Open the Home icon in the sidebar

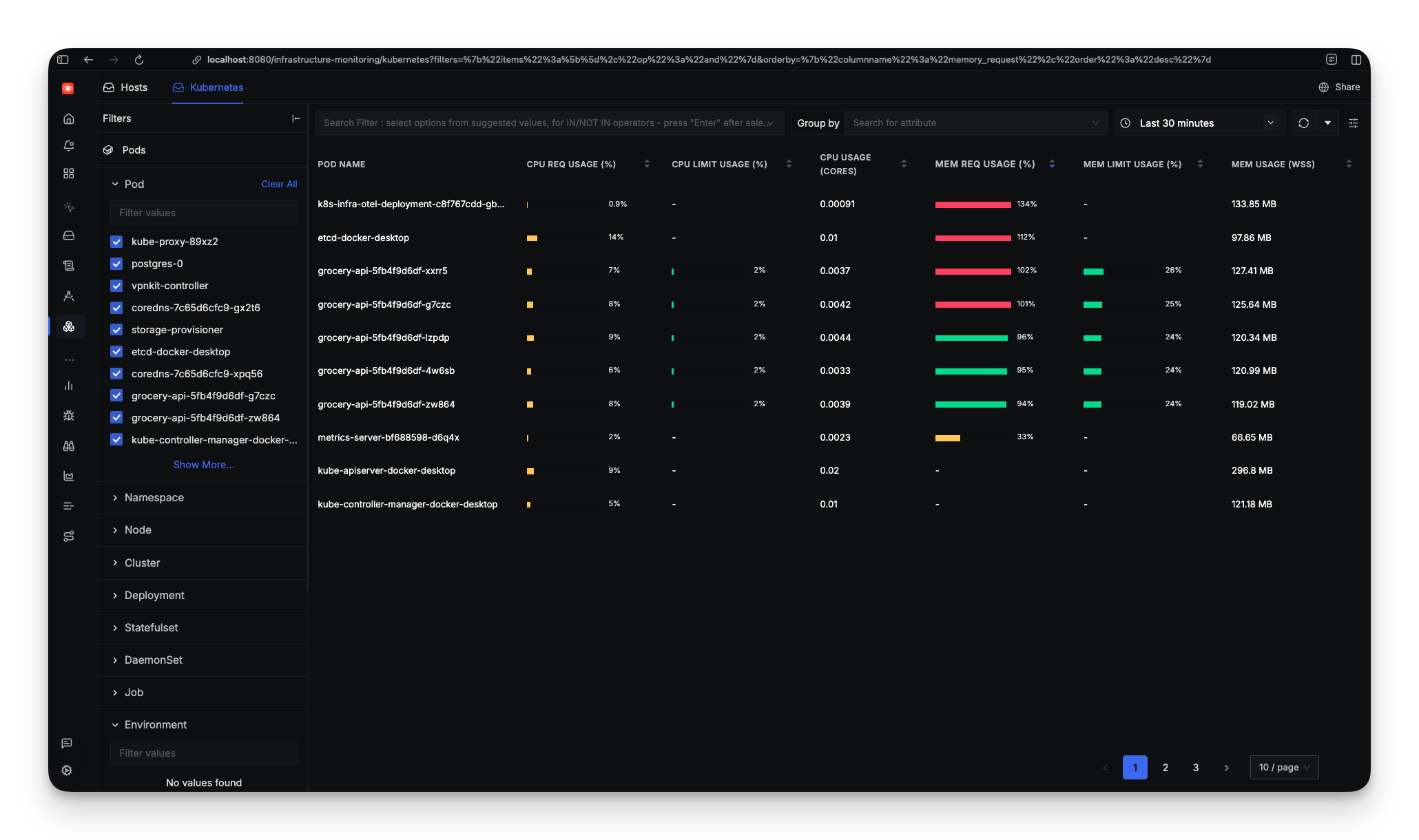coord(69,118)
